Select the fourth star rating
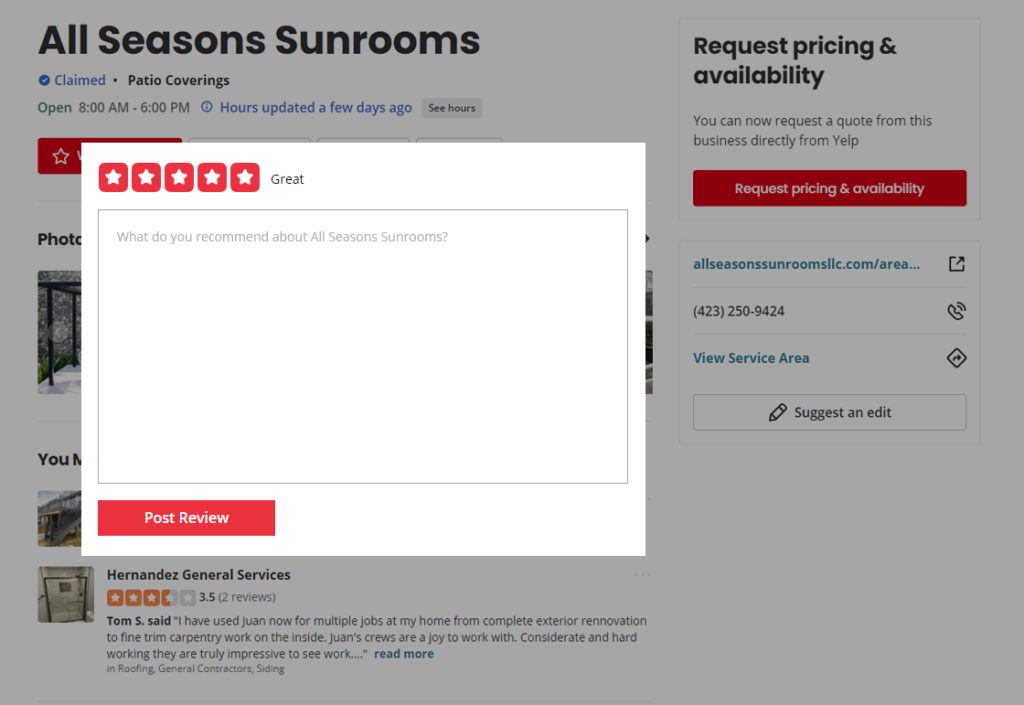Image resolution: width=1024 pixels, height=705 pixels. [212, 178]
